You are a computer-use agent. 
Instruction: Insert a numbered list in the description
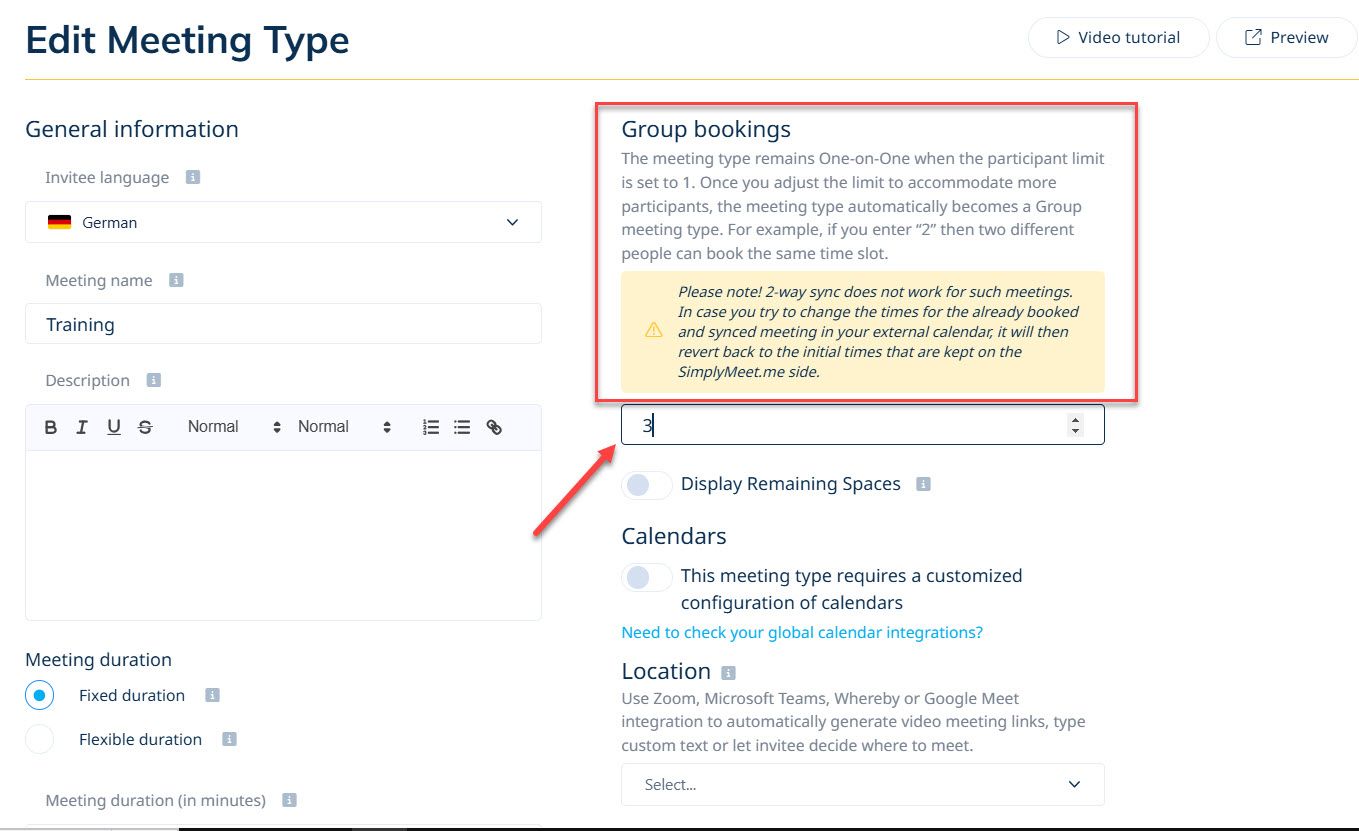430,426
